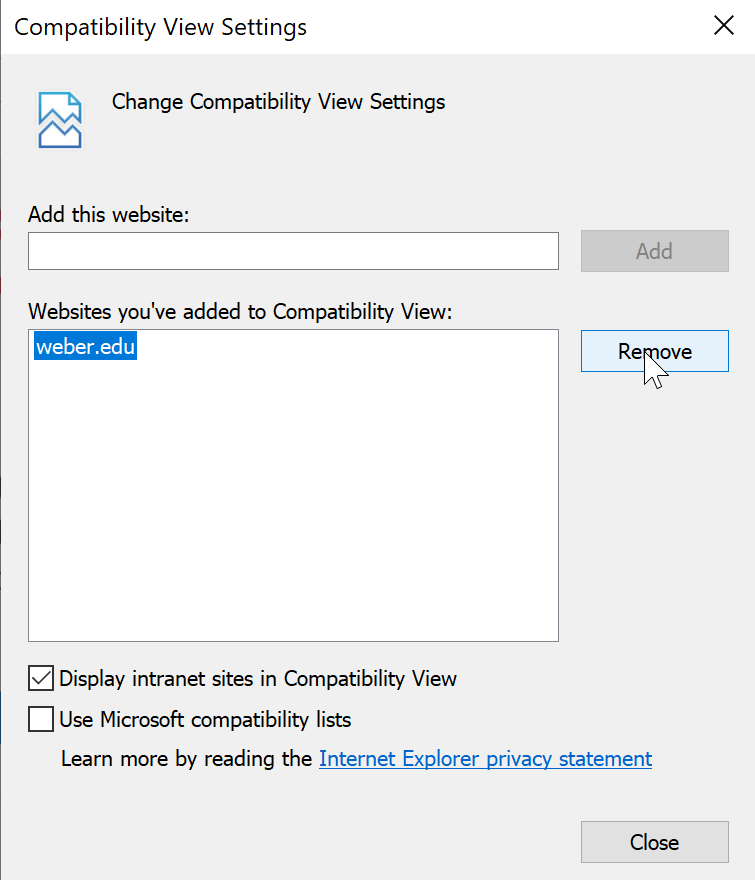Click the 'Add this website:' label
The image size is (755, 880).
click(108, 214)
